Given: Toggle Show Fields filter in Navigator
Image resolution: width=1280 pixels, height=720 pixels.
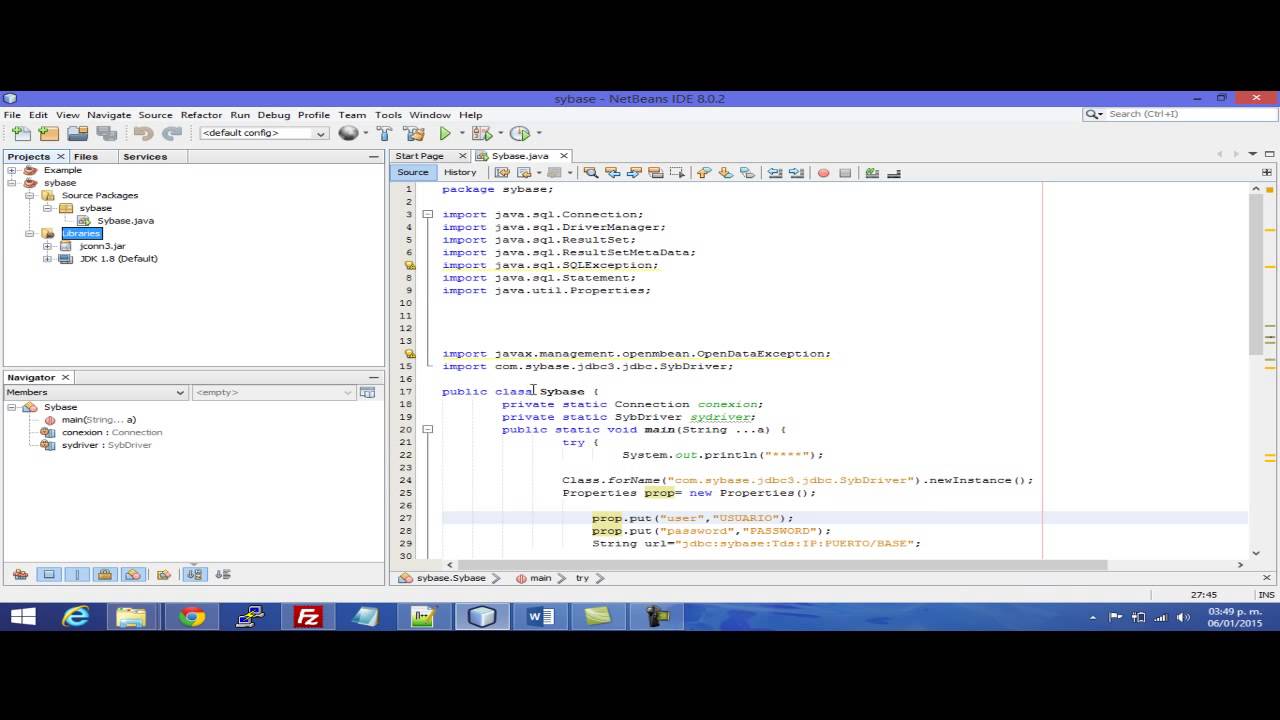Looking at the screenshot, I should point(48,574).
